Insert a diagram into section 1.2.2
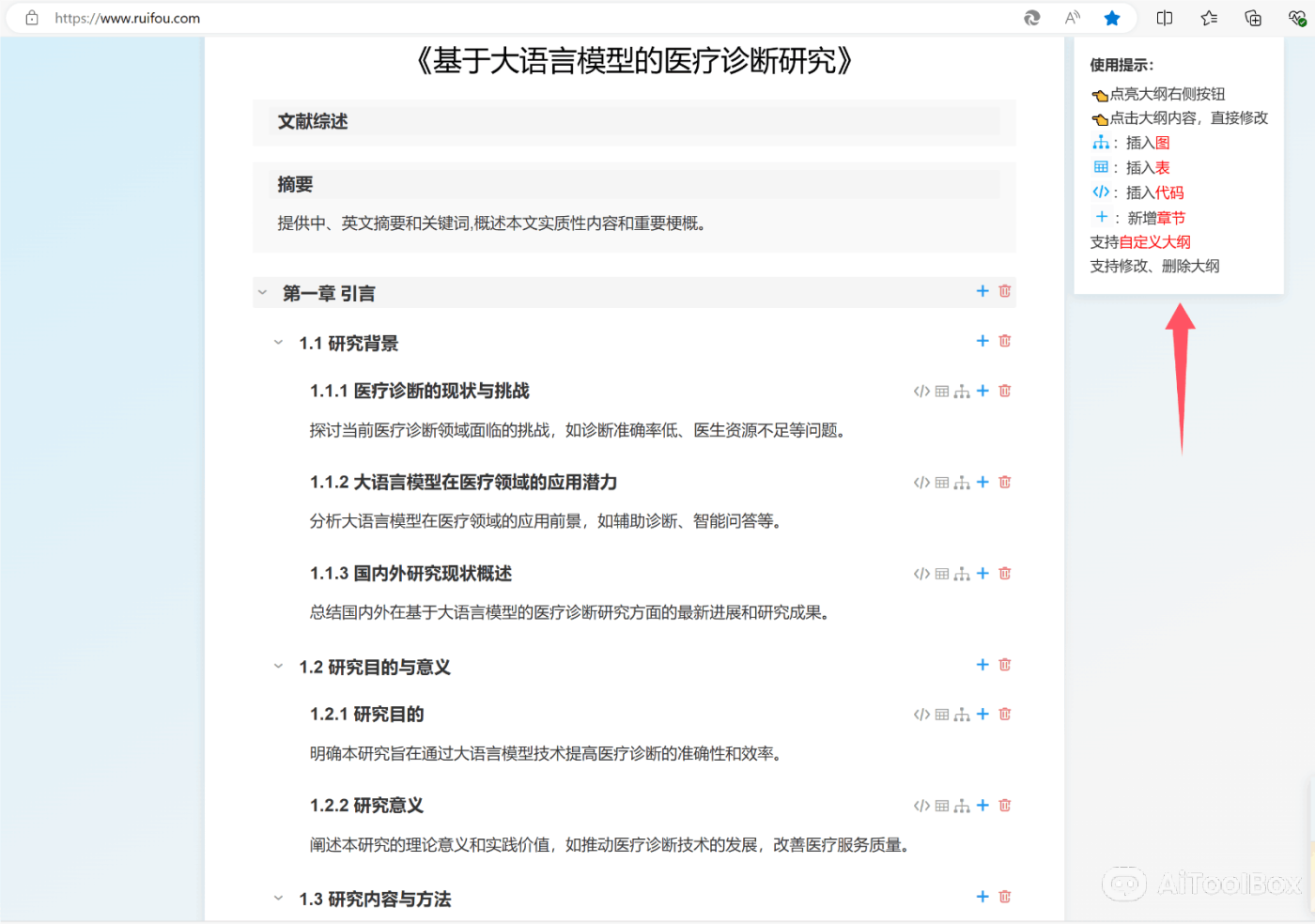Viewport: 1315px width, 924px height. (962, 805)
